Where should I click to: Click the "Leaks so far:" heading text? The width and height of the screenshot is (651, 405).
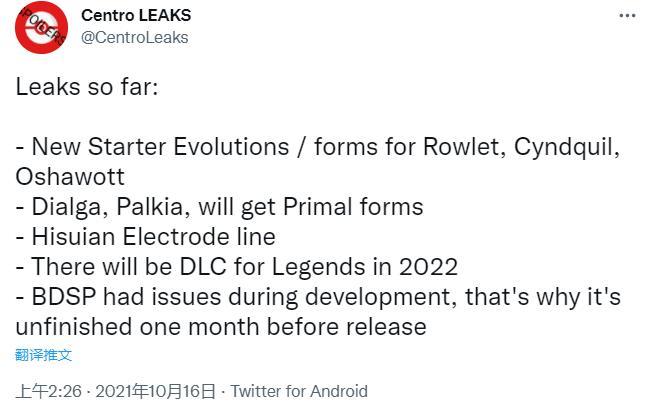click(86, 87)
